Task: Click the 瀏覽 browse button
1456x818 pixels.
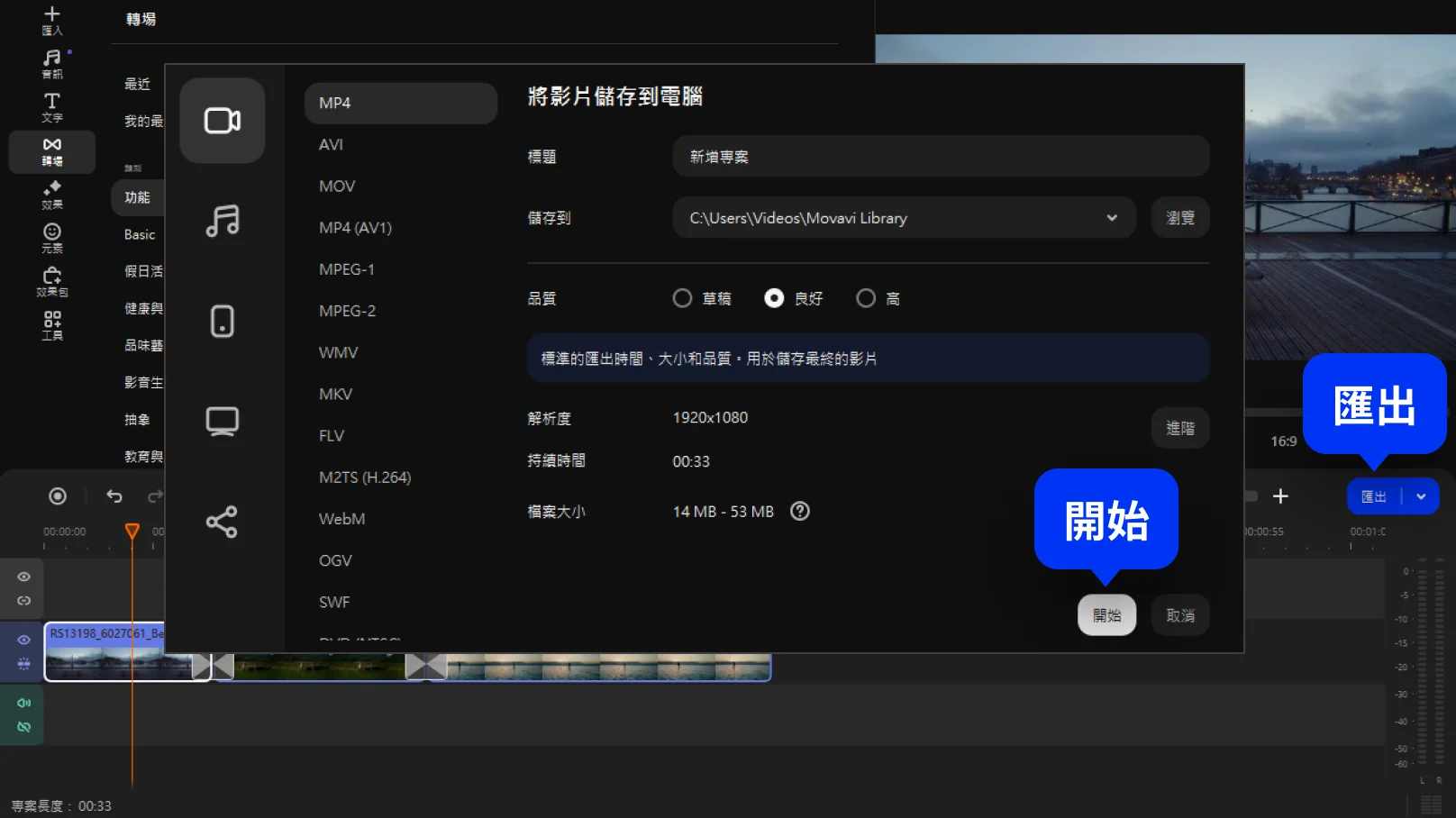Action: (x=1179, y=218)
